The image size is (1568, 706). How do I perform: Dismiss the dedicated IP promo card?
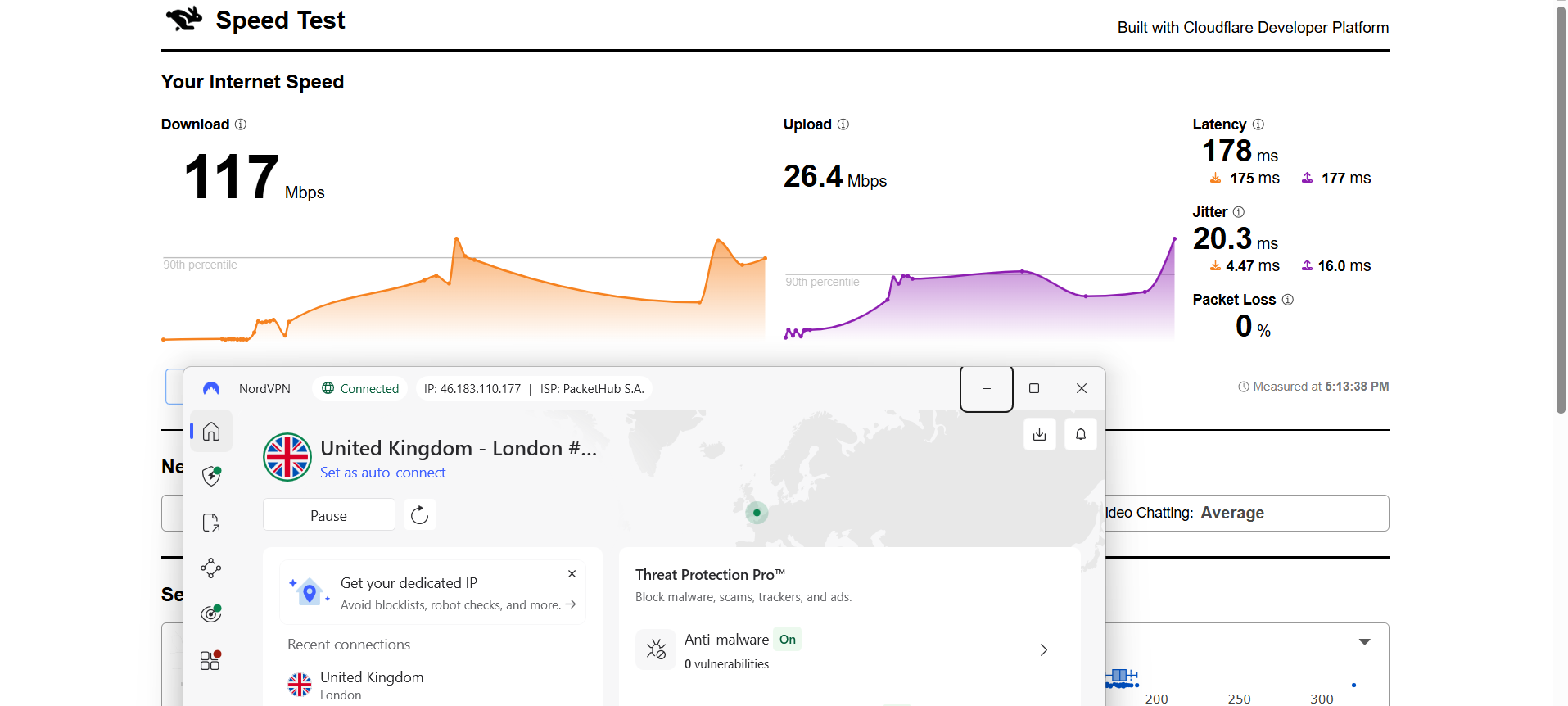tap(572, 574)
